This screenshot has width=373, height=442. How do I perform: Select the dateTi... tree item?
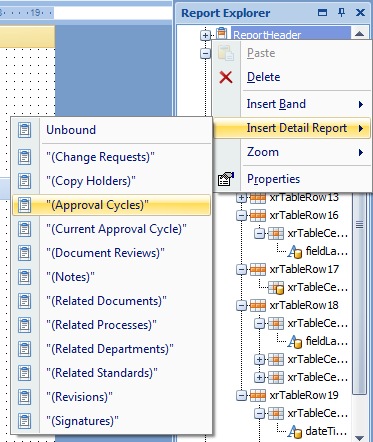(x=326, y=431)
